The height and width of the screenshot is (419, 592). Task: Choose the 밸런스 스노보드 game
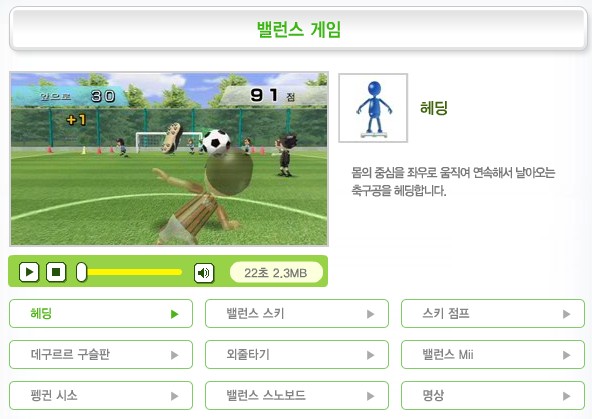(x=297, y=396)
